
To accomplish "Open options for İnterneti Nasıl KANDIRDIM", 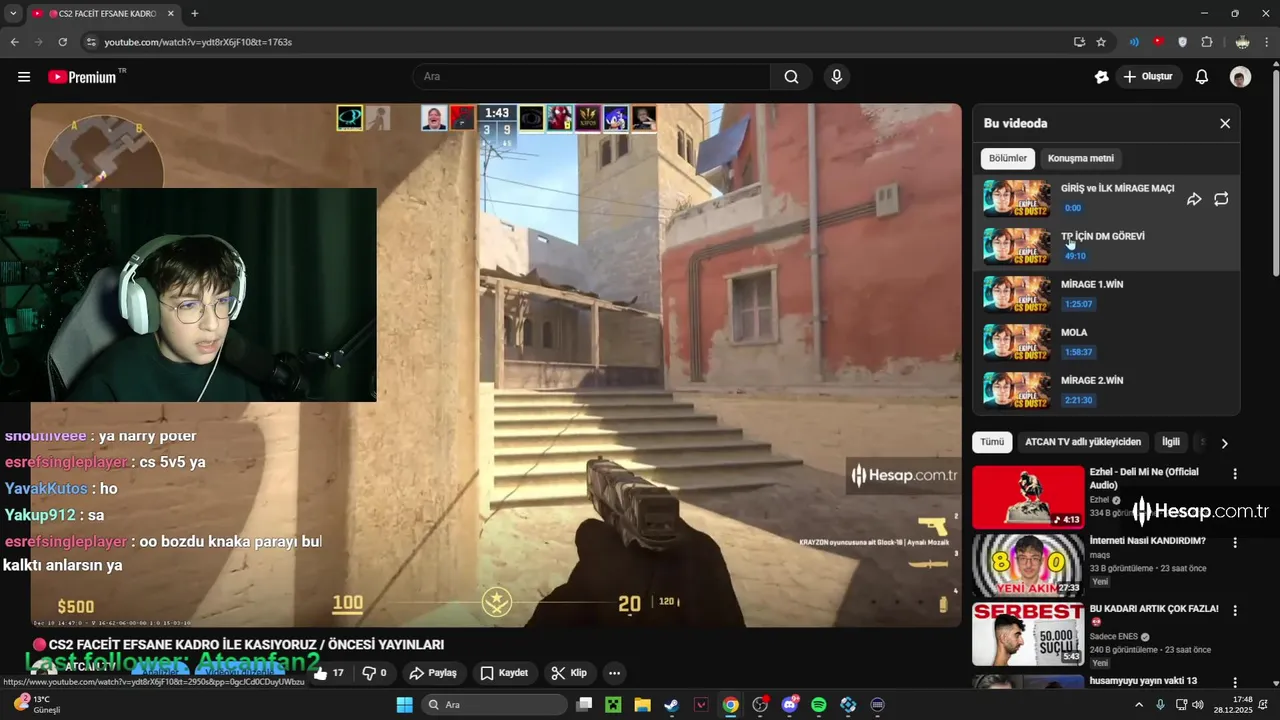I will tap(1235, 543).
